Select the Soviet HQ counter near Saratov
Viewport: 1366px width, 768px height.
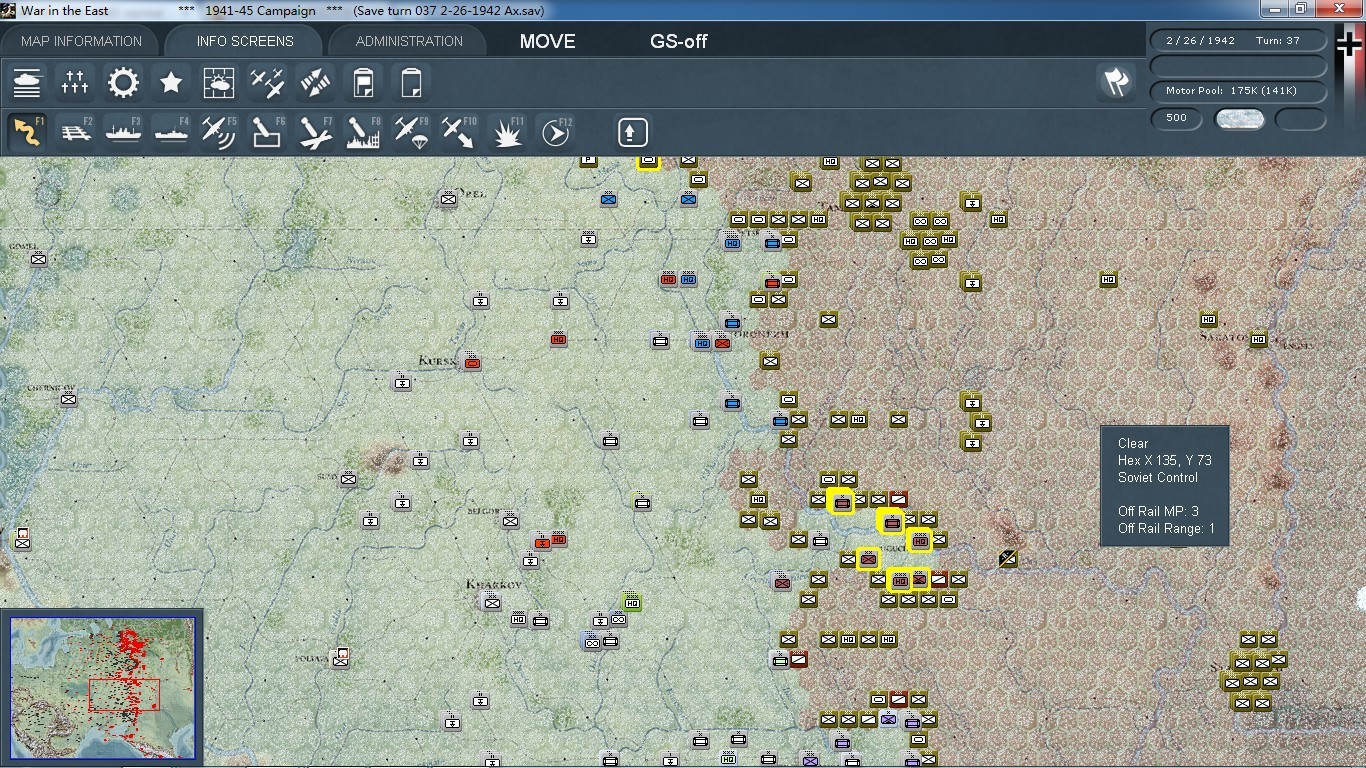click(x=1258, y=339)
